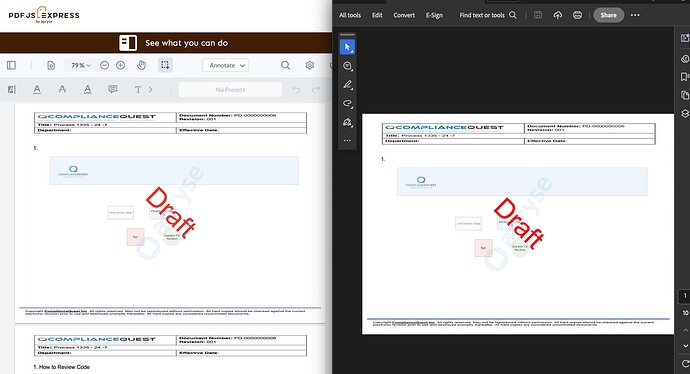Click the search magnifier in PDF.js Express
The height and width of the screenshot is (374, 690).
[286, 65]
